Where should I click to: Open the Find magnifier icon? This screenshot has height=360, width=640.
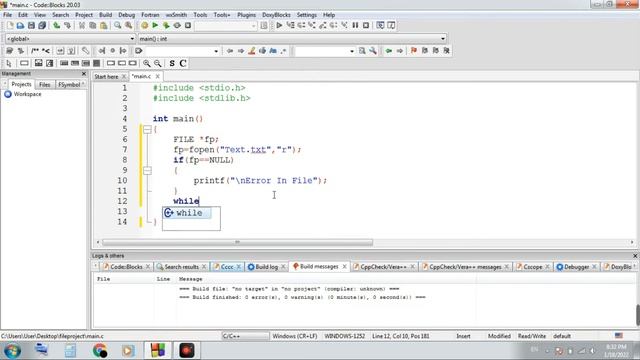pos(118,25)
